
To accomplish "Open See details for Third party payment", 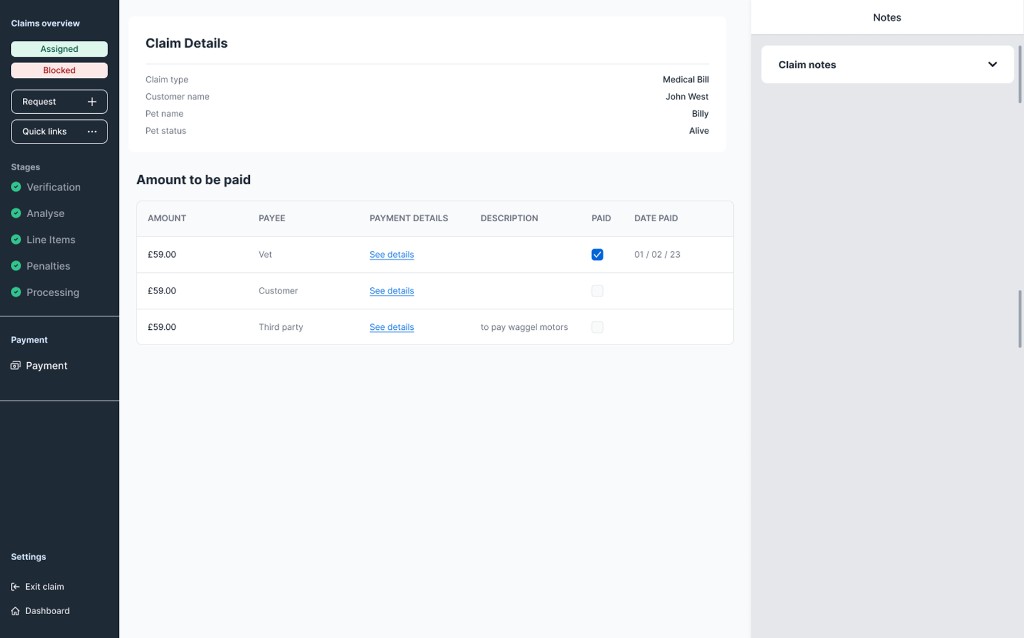I will [x=392, y=327].
